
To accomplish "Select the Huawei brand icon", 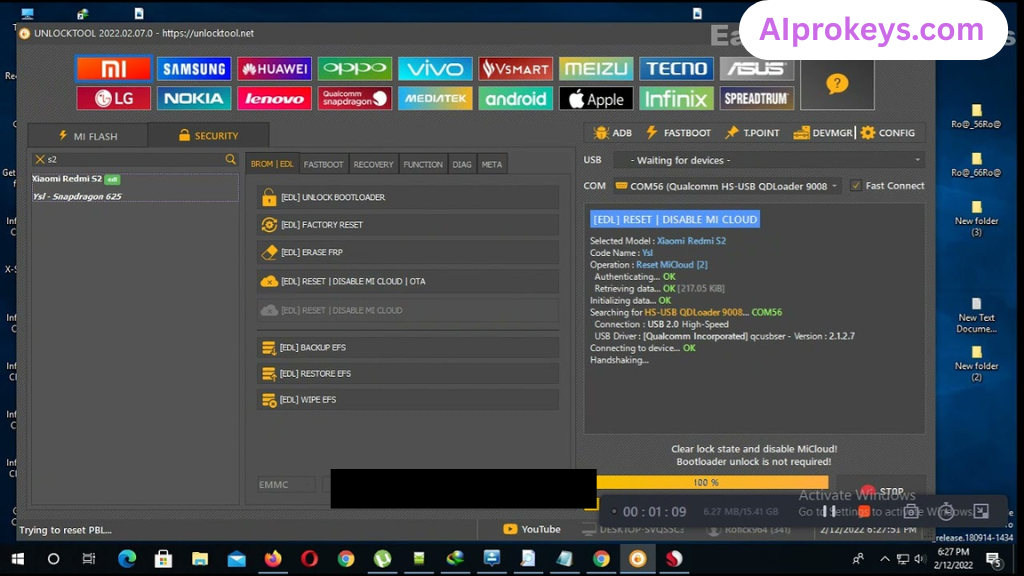I will coord(274,69).
